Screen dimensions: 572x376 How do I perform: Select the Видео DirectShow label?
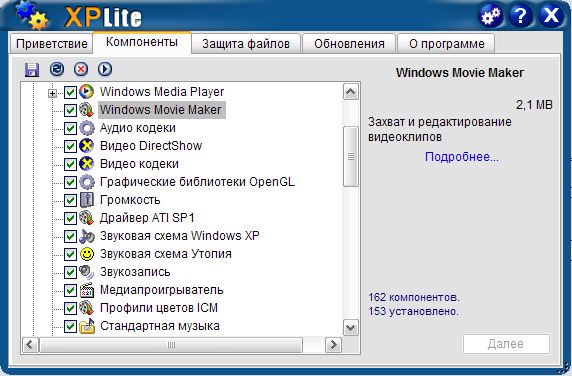(151, 146)
